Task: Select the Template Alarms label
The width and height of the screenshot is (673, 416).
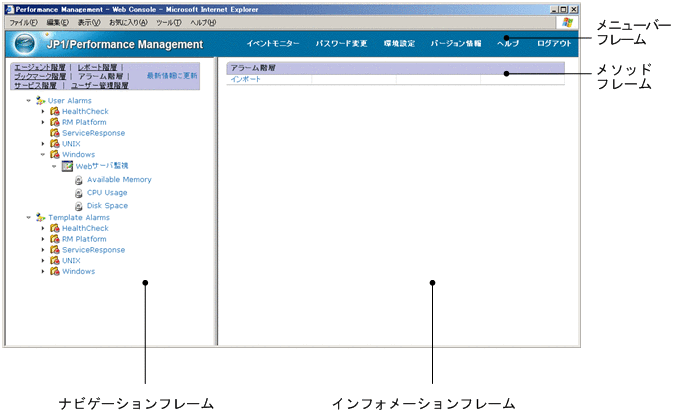Action: click(79, 218)
